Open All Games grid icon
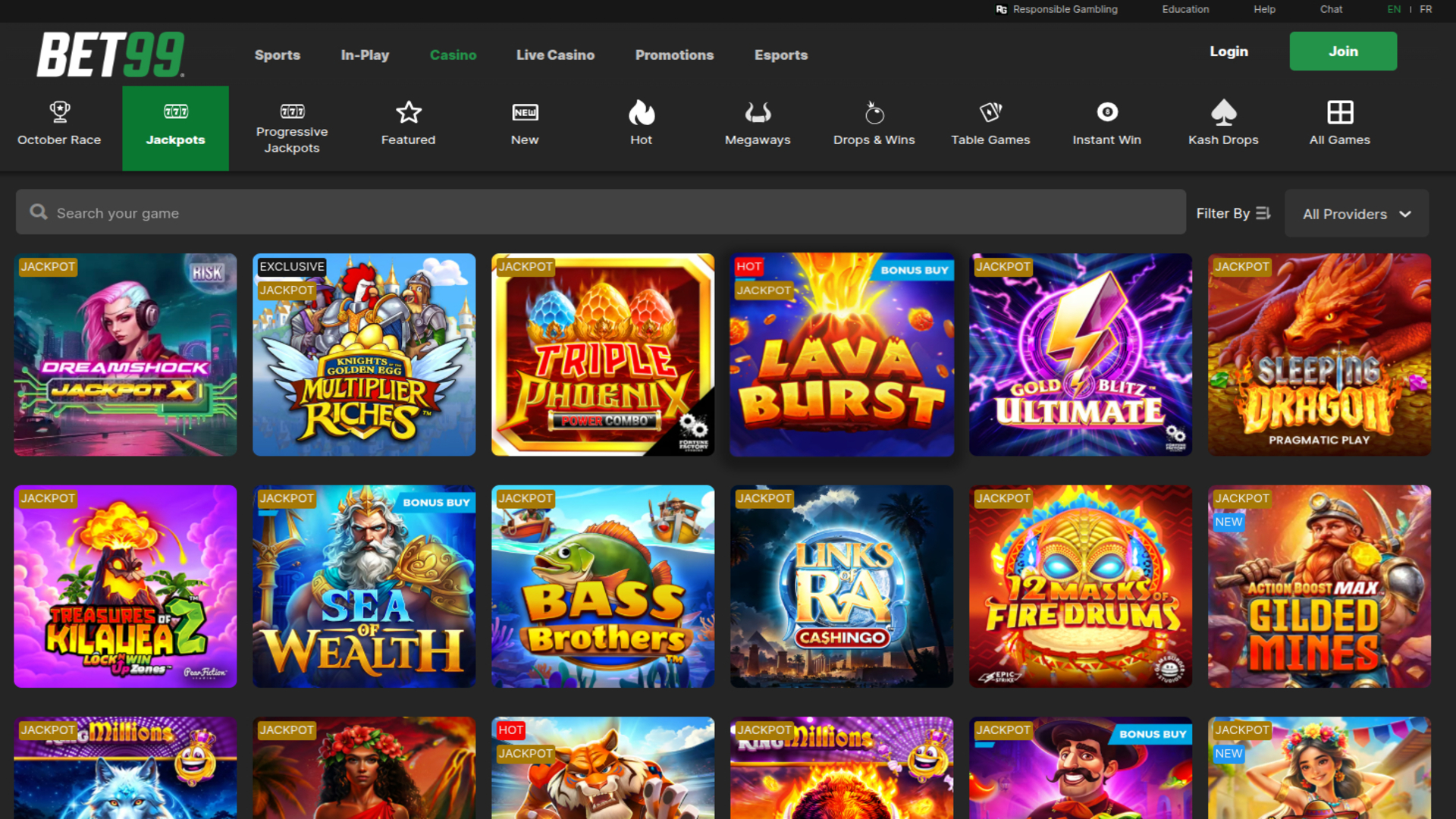This screenshot has width=1456, height=819. [1339, 112]
